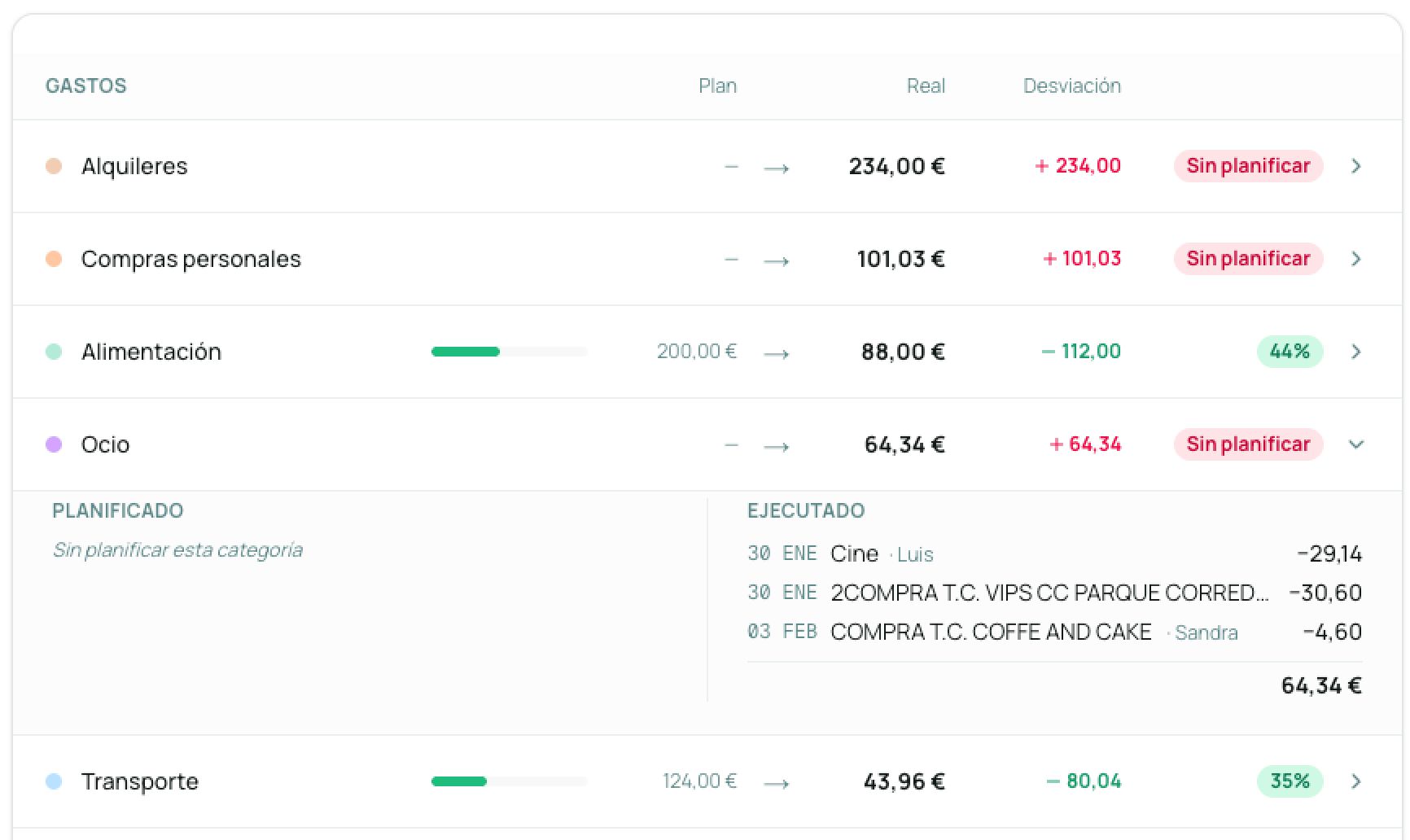Screen dimensions: 1410x840
Task: Click Sin planificar badge on Ocio row
Action: (1247, 444)
